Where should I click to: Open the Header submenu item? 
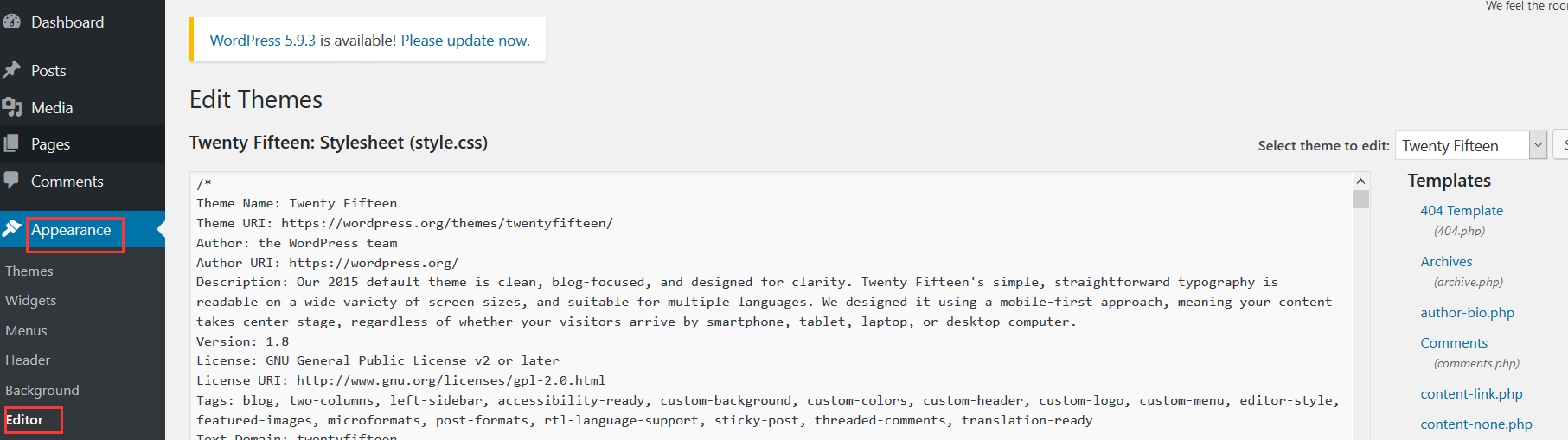(28, 360)
